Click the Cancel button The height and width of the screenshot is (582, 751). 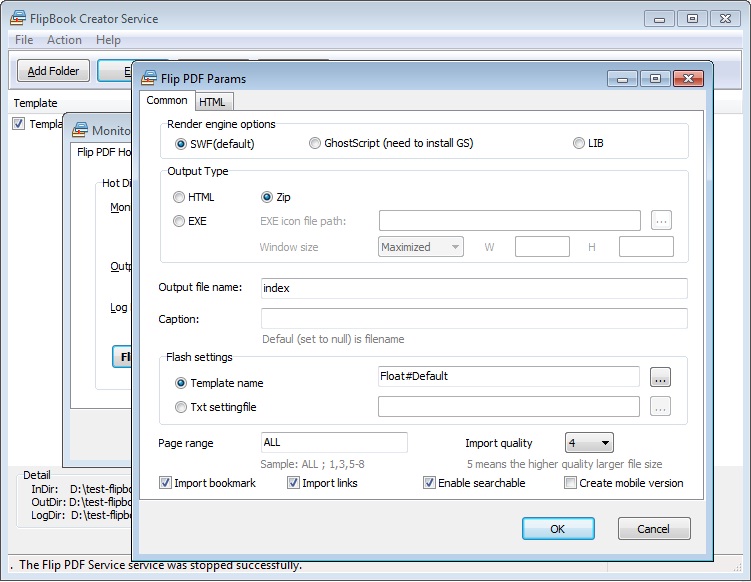[654, 528]
